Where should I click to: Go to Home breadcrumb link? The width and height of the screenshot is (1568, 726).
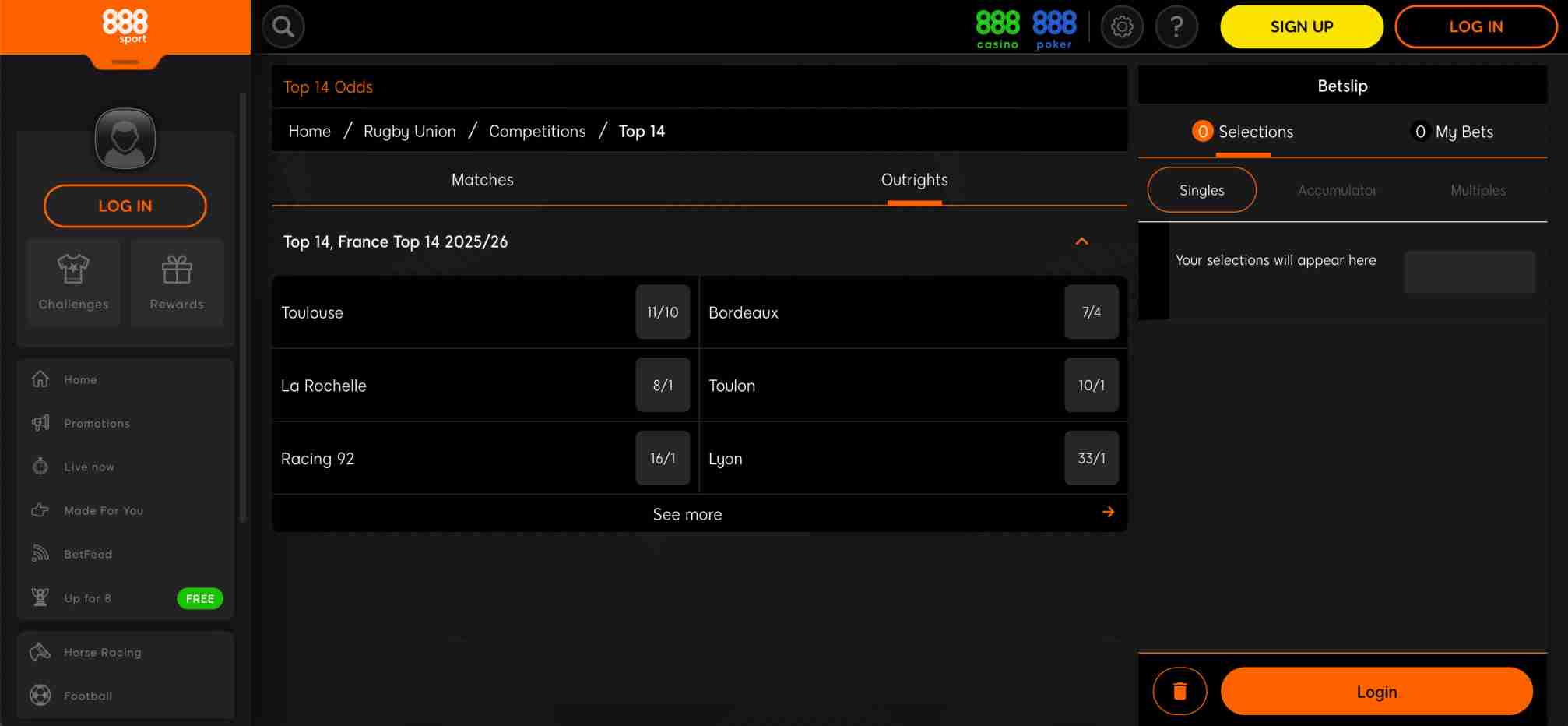[309, 131]
